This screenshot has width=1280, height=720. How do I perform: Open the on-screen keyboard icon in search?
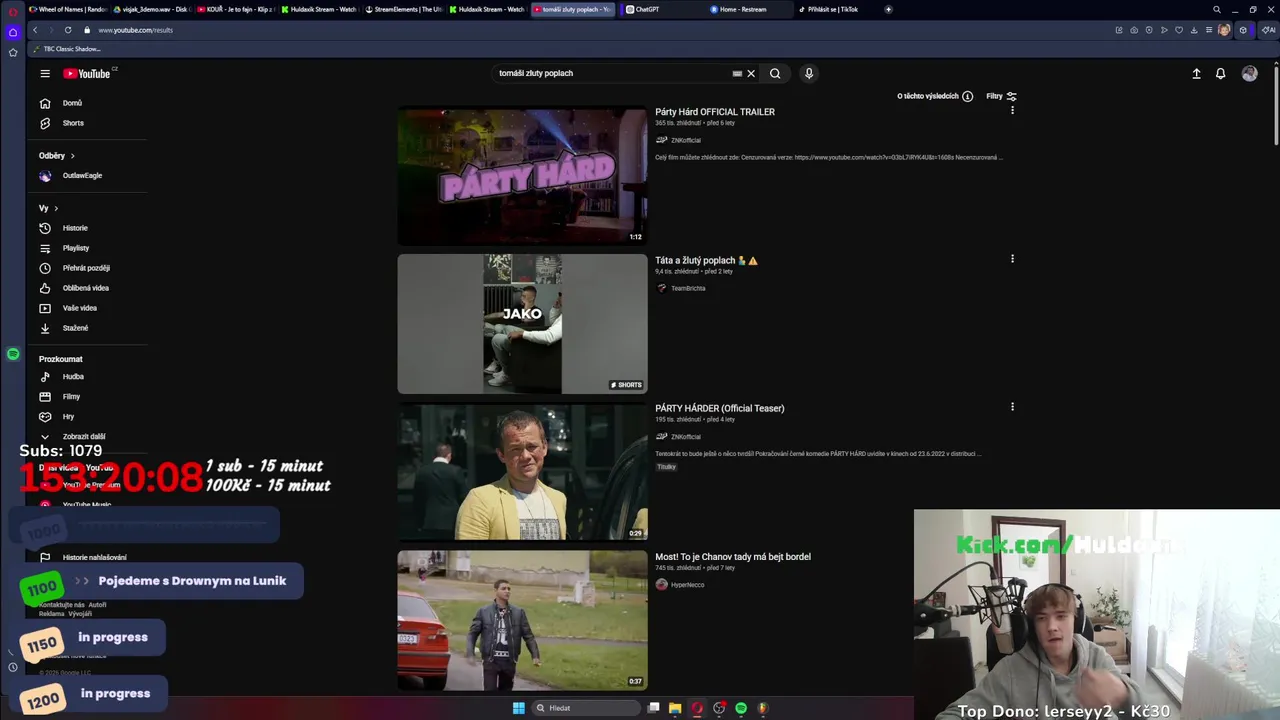(x=737, y=73)
